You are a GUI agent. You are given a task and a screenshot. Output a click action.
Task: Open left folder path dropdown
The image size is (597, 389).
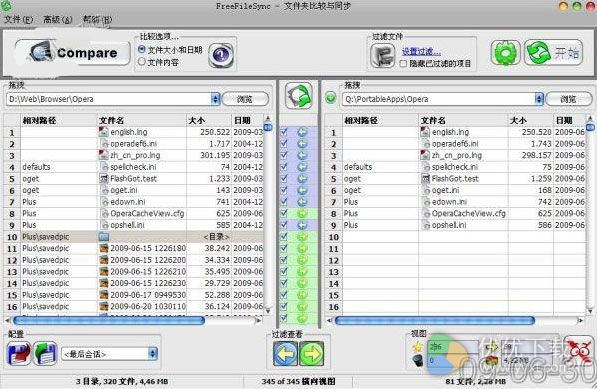[215, 99]
